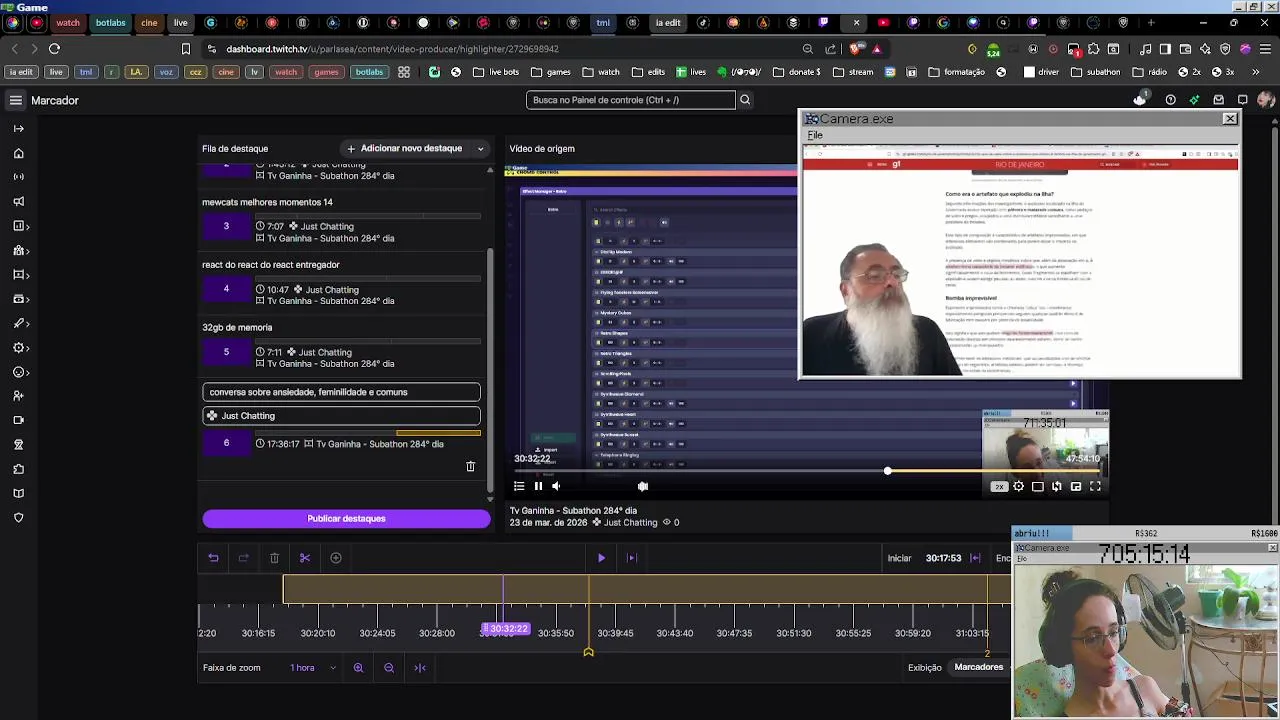
Task: Toggle picture-in-picture in video player
Action: pos(1076,486)
